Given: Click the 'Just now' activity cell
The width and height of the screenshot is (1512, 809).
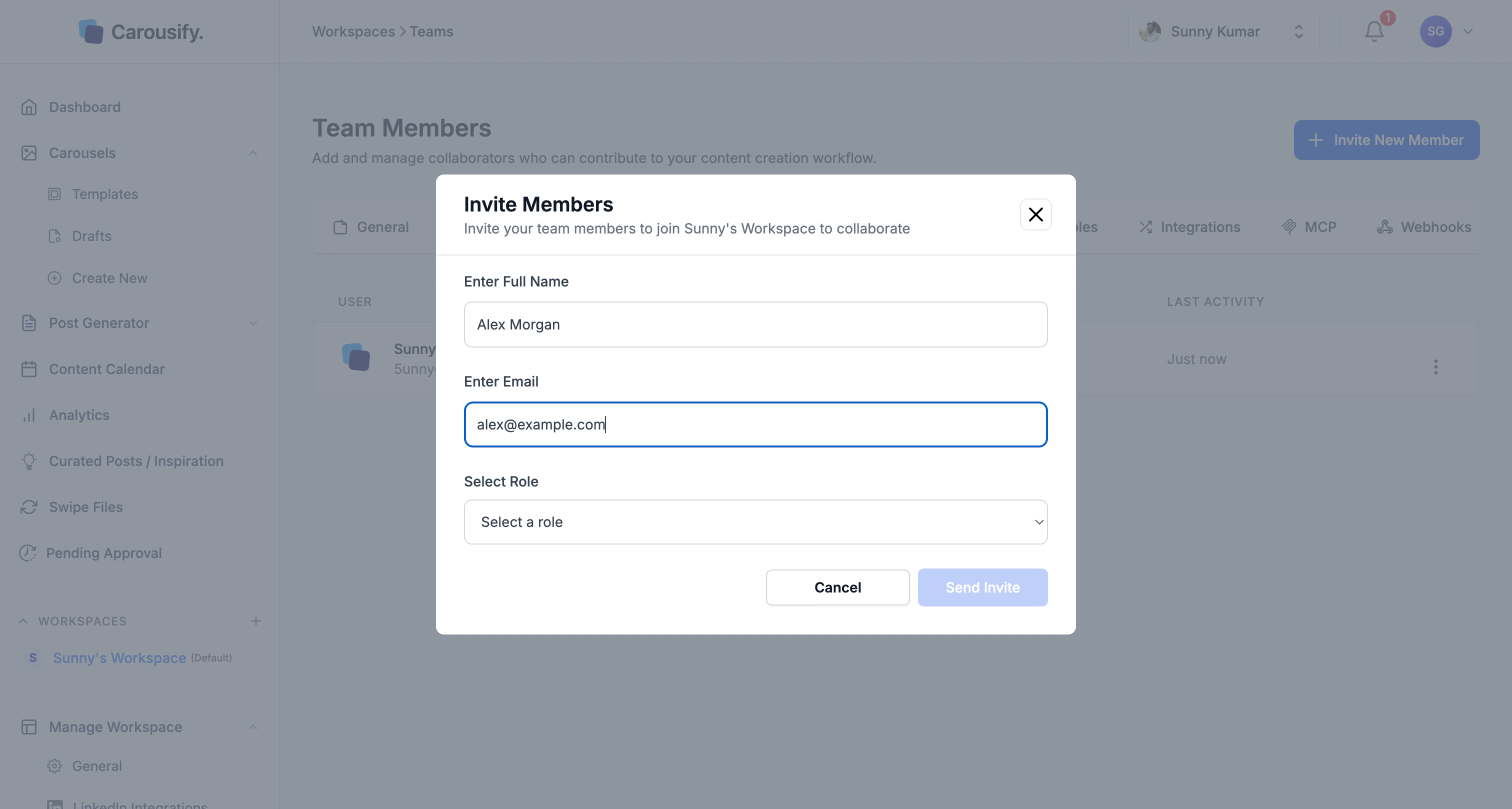Looking at the screenshot, I should (x=1196, y=359).
